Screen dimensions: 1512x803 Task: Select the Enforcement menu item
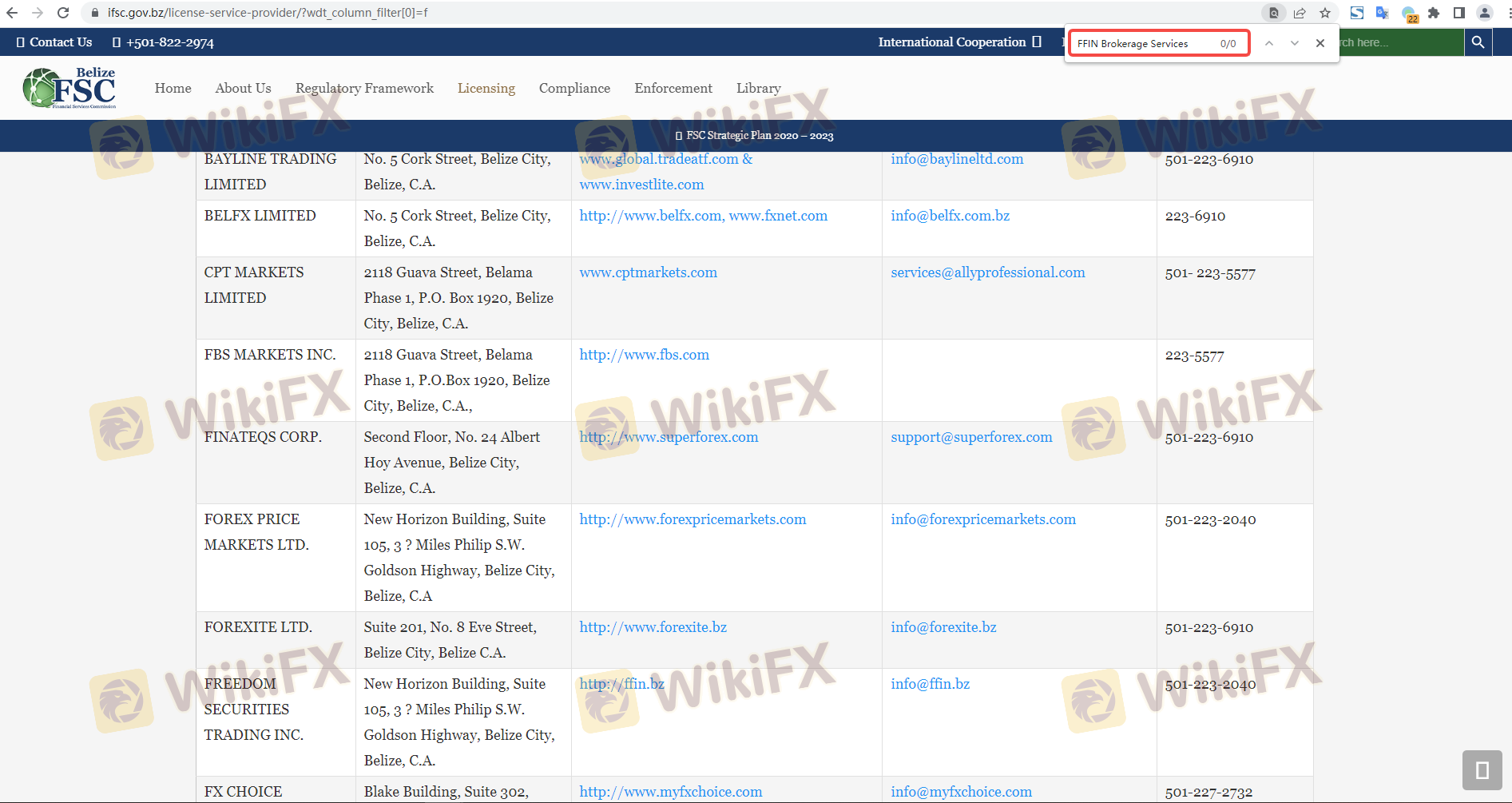(x=673, y=88)
